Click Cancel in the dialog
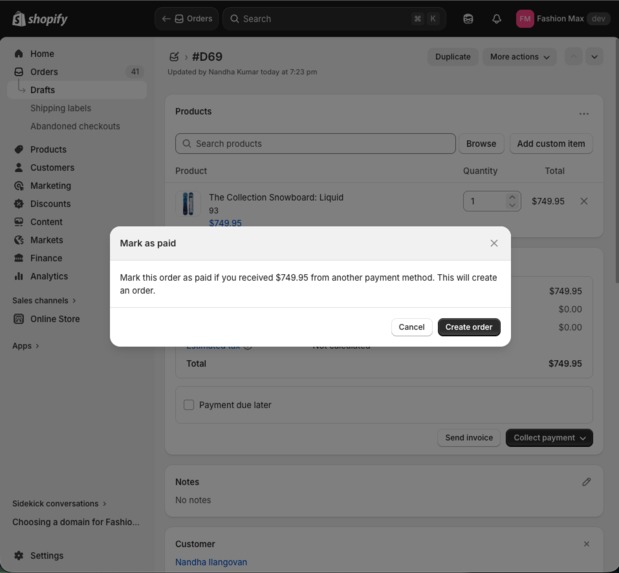 (411, 327)
